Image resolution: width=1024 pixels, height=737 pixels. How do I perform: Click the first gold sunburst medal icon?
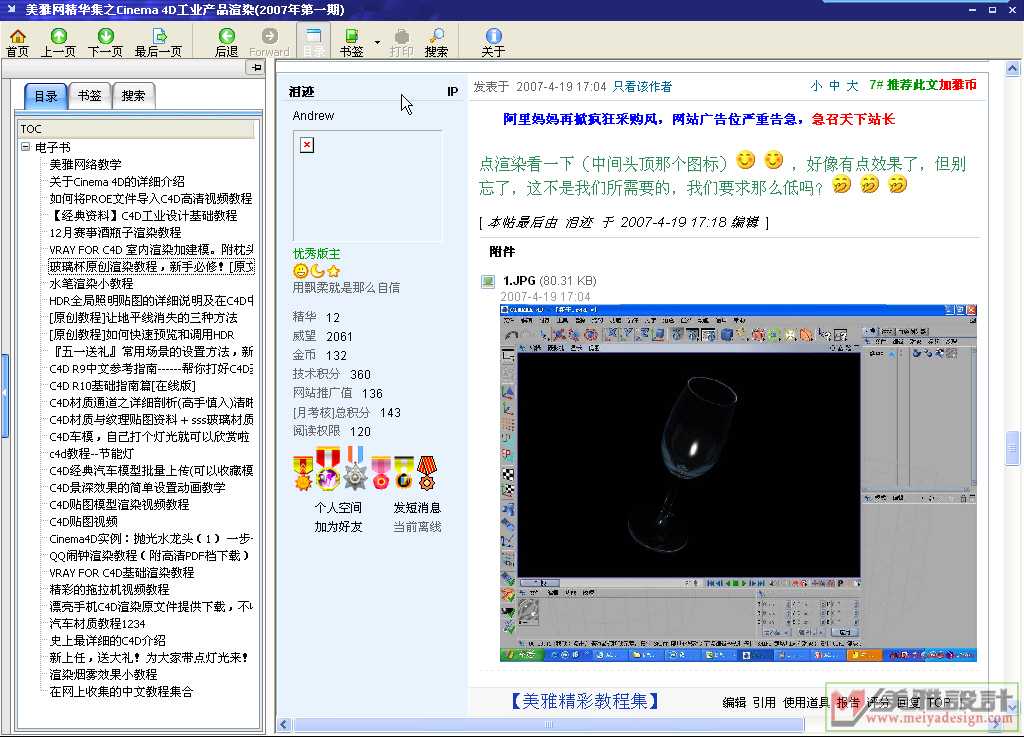click(x=303, y=473)
